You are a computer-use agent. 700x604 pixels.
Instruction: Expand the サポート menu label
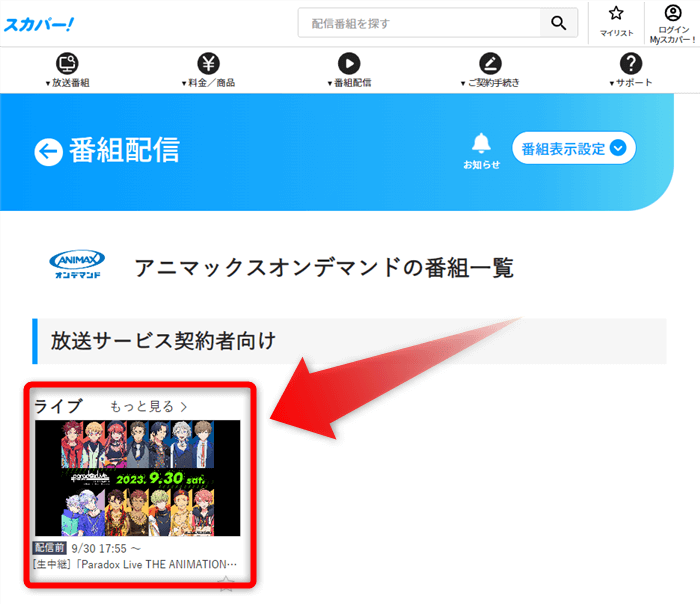coord(631,83)
